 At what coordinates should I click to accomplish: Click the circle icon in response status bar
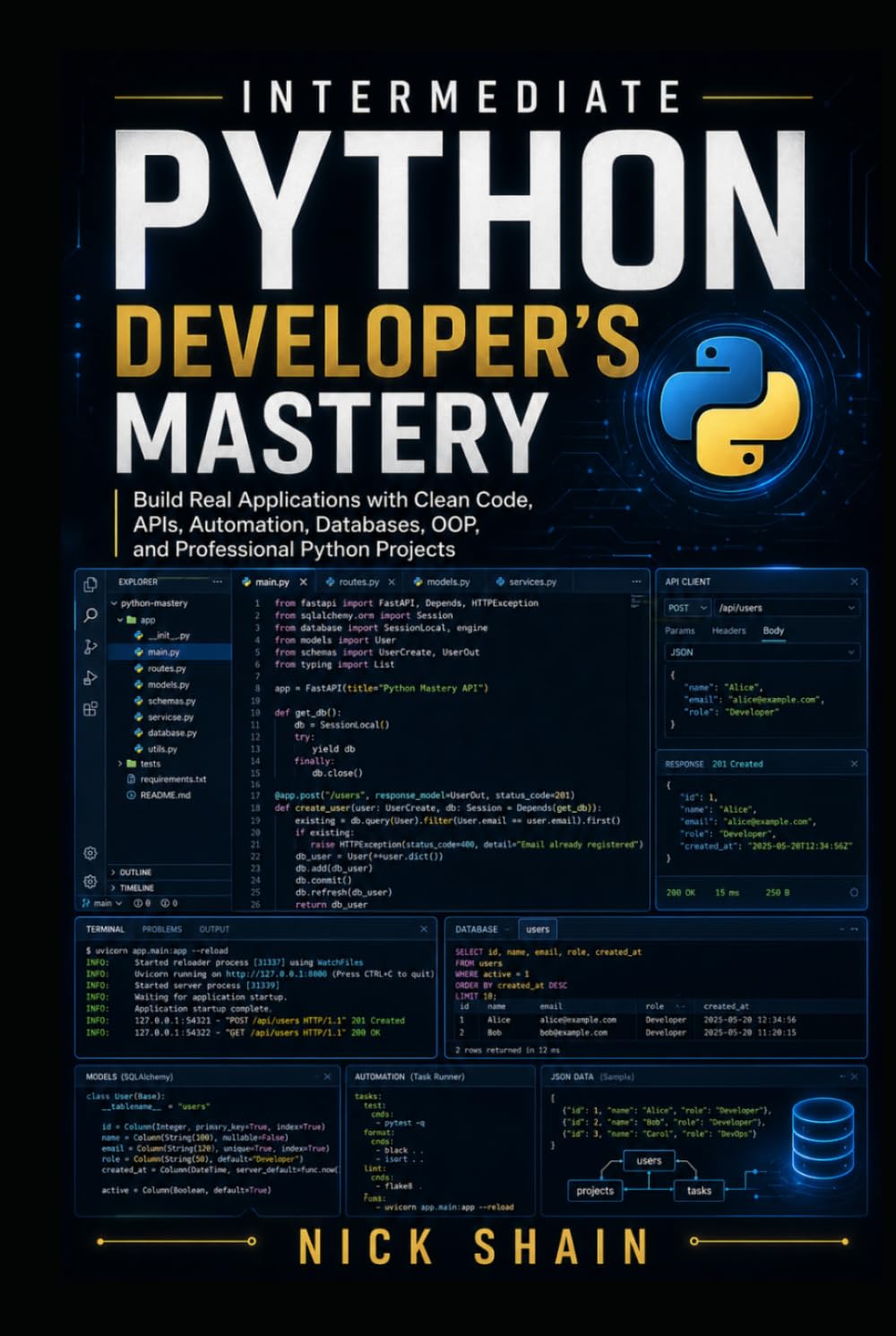854,892
